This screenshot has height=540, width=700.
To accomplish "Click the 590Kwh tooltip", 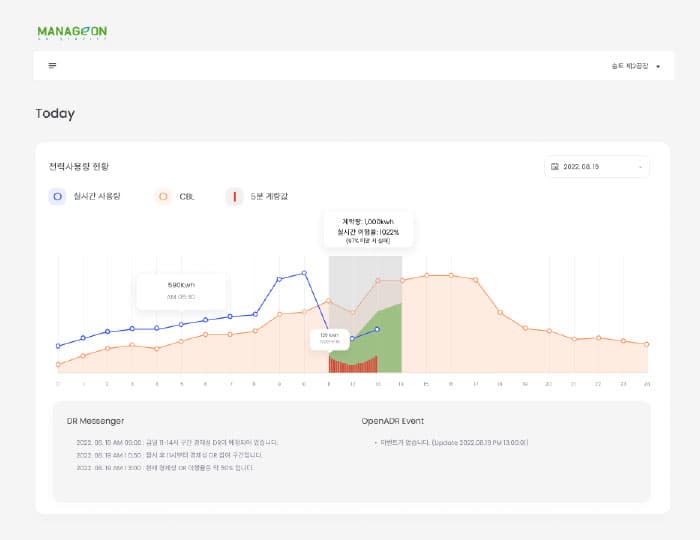I will (181, 291).
